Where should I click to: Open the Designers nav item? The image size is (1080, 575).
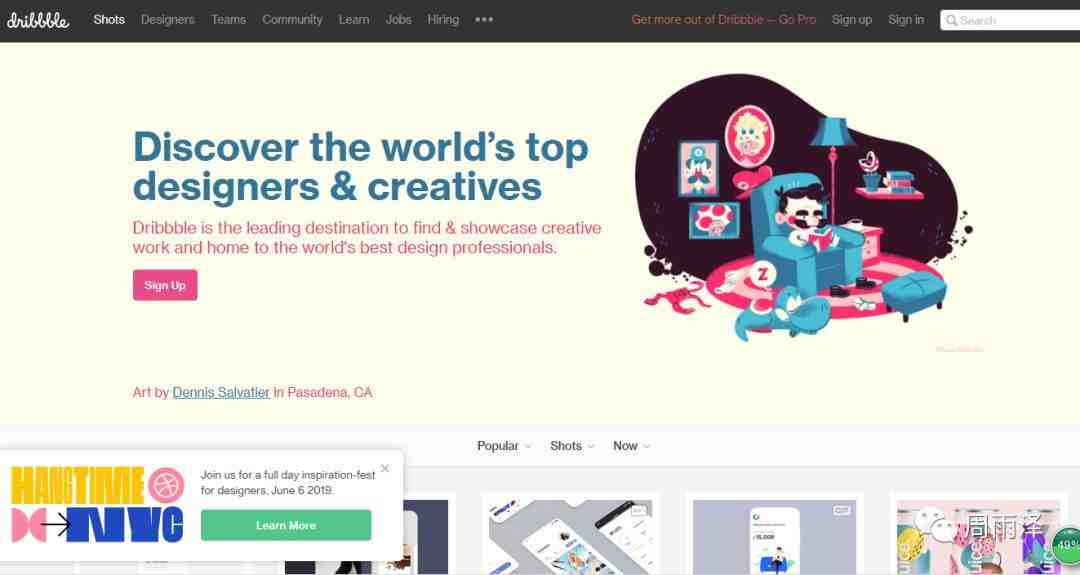168,20
